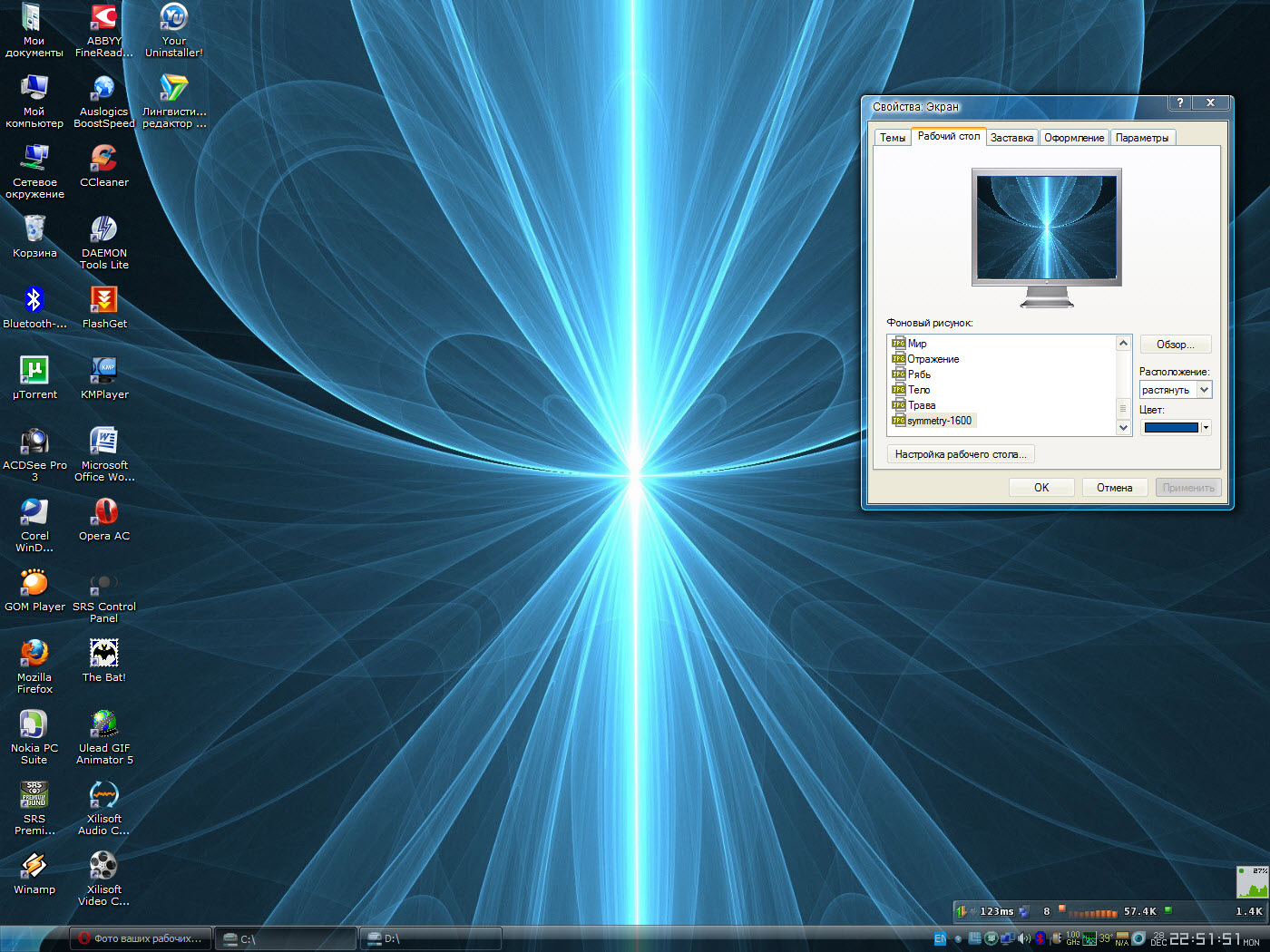
Task: Select the Auslogics BoostSpeed icon
Action: pyautogui.click(x=104, y=102)
